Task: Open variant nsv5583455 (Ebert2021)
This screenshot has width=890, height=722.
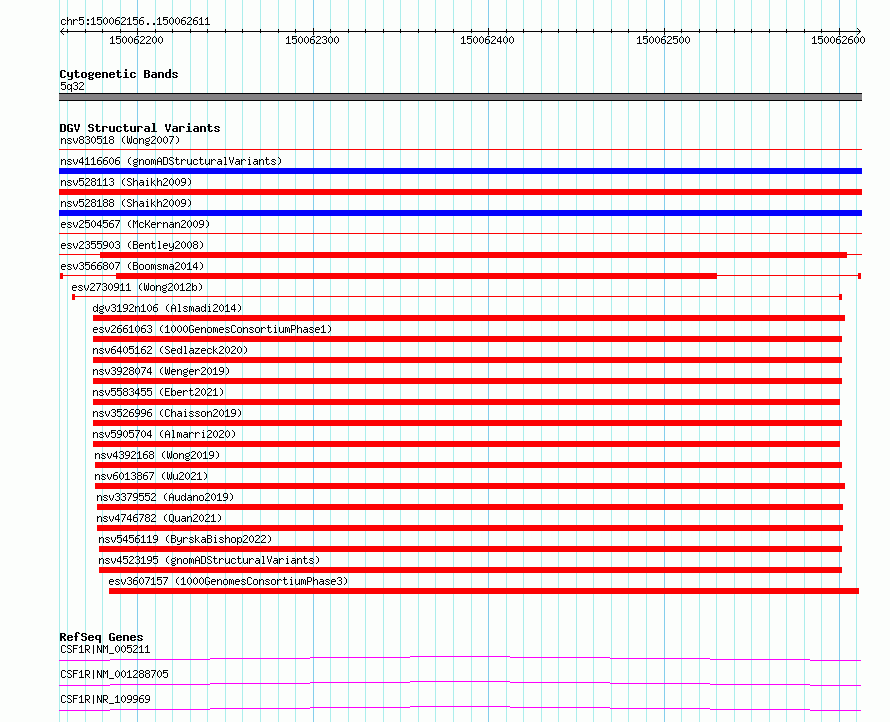Action: 158,392
